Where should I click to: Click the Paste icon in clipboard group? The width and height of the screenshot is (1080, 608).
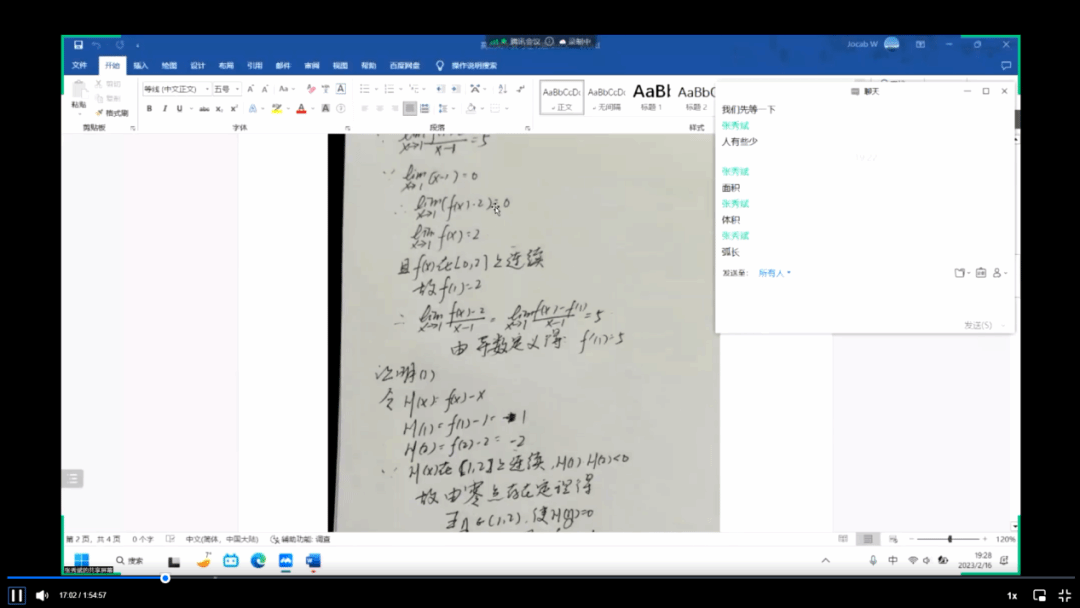[x=79, y=93]
